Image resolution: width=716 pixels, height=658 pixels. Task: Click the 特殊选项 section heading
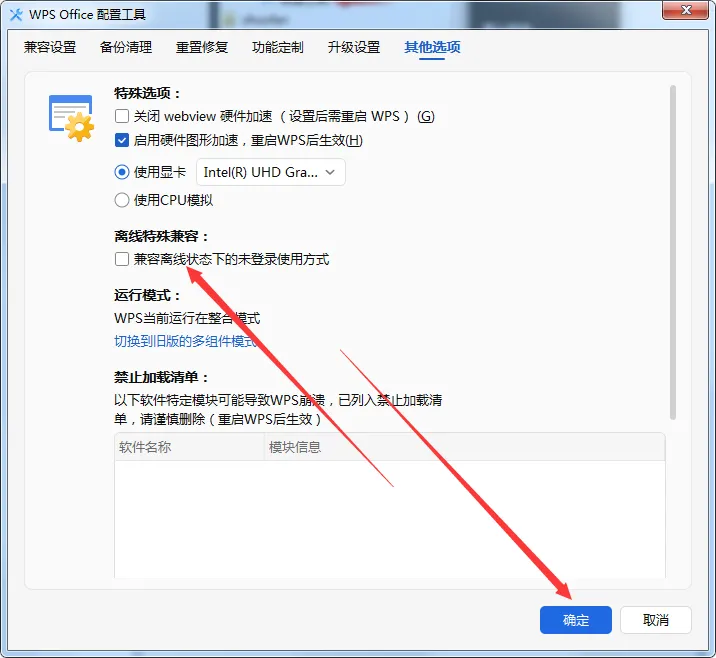pyautogui.click(x=147, y=93)
